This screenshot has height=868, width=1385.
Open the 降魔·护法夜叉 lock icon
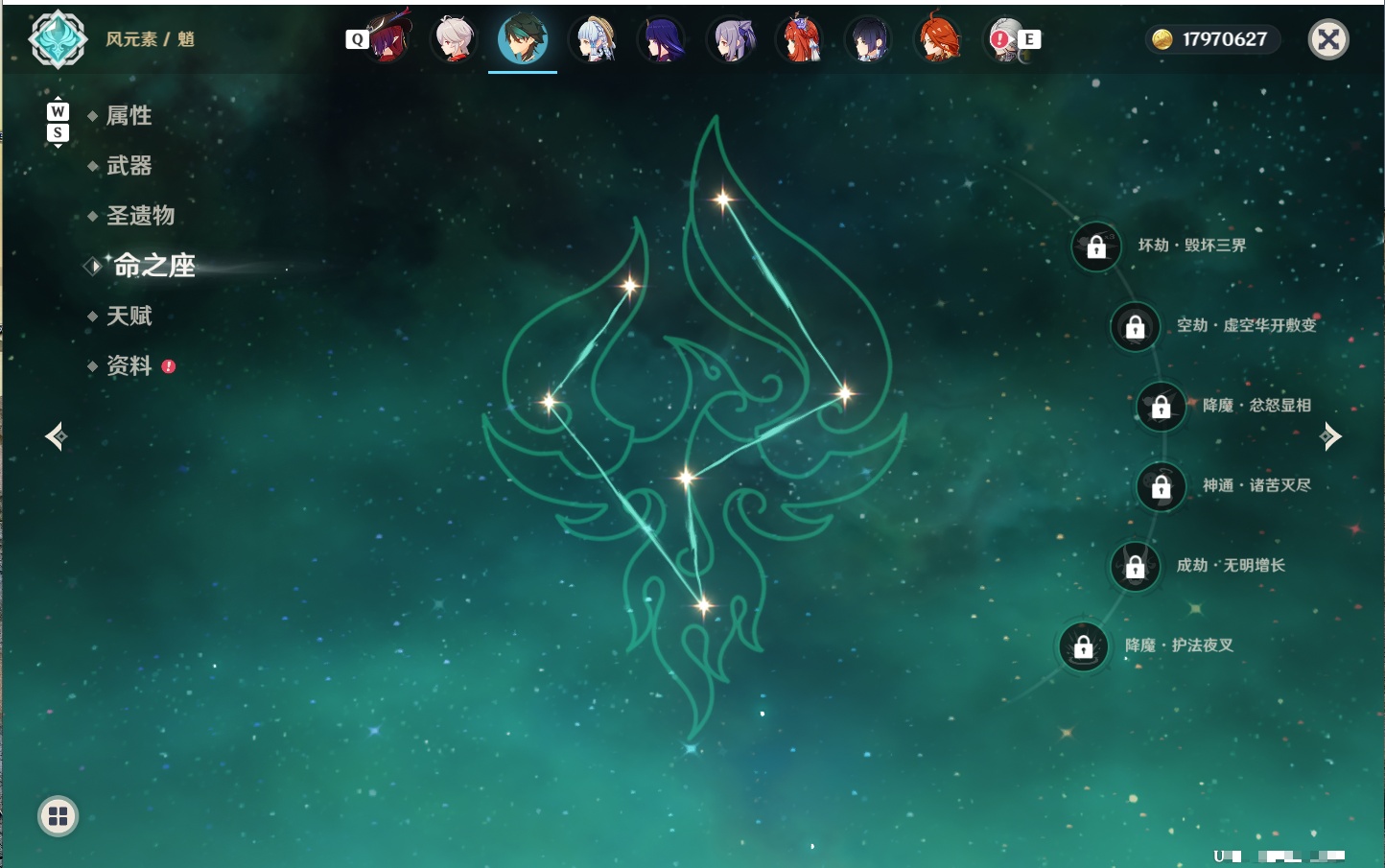point(1083,646)
